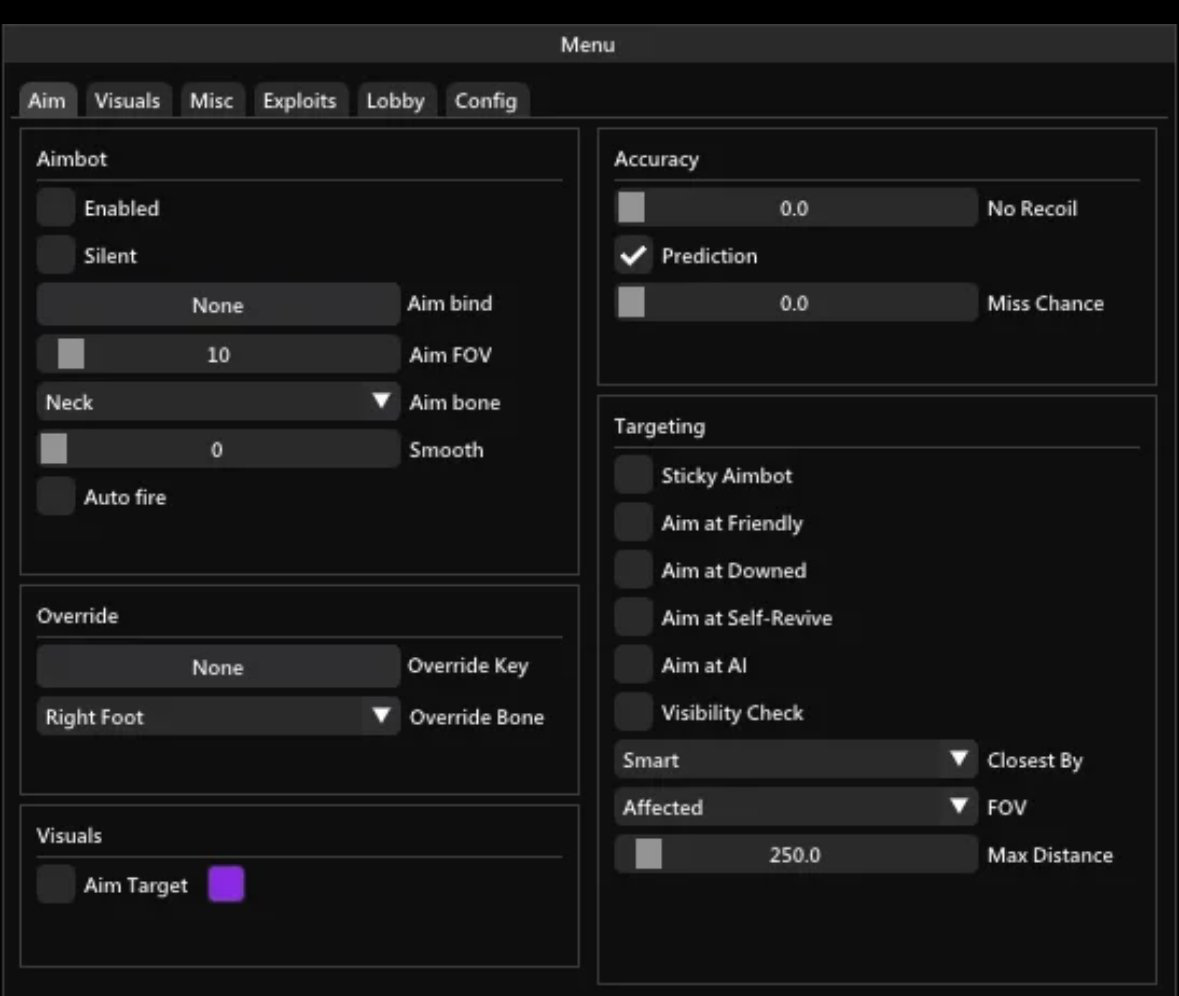Click the Max Distance slider
Viewport: 1179px width, 996px height.
tap(795, 855)
